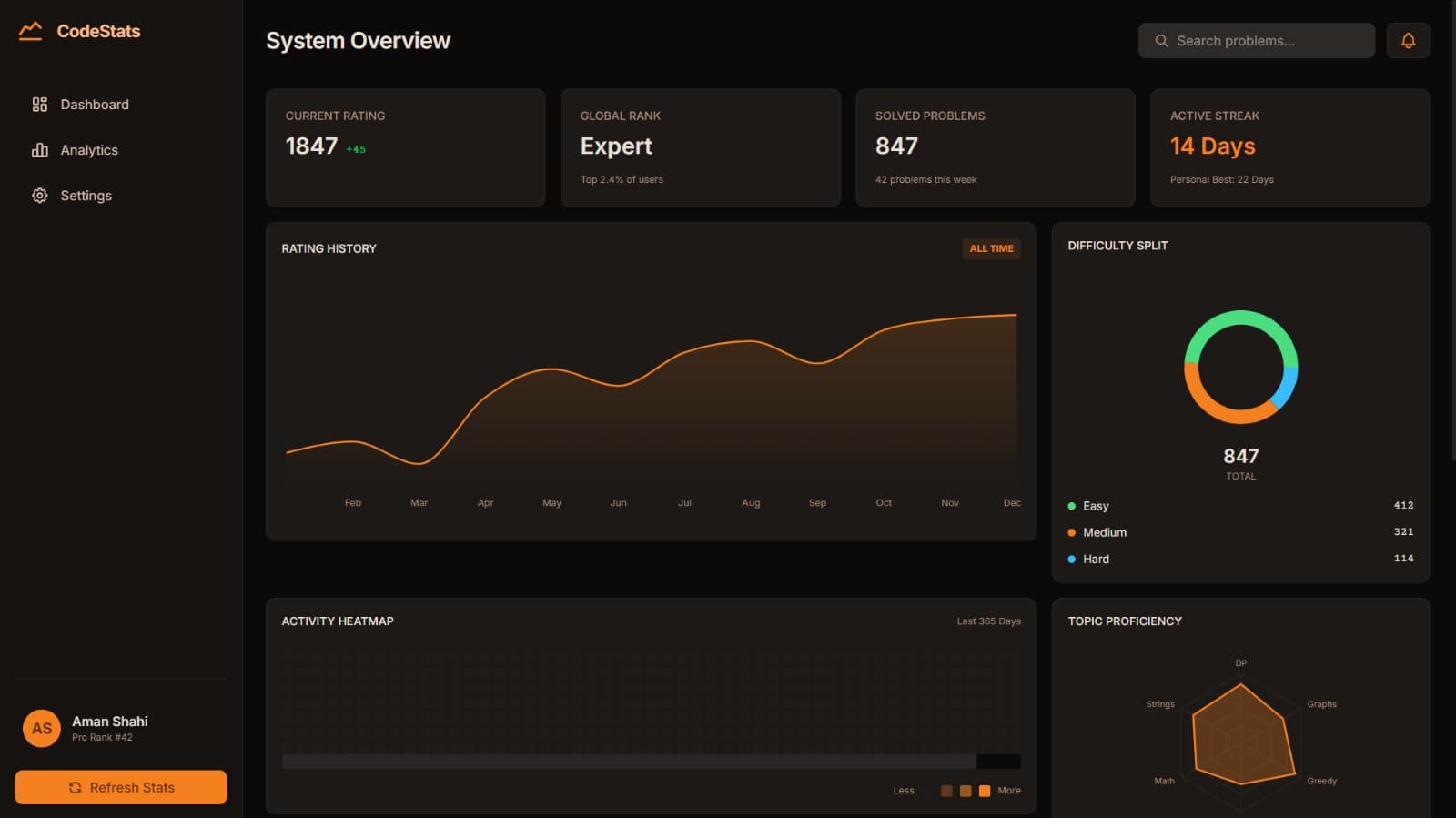Click the 1847 current rating value
This screenshot has width=1456, height=818.
coord(311,146)
